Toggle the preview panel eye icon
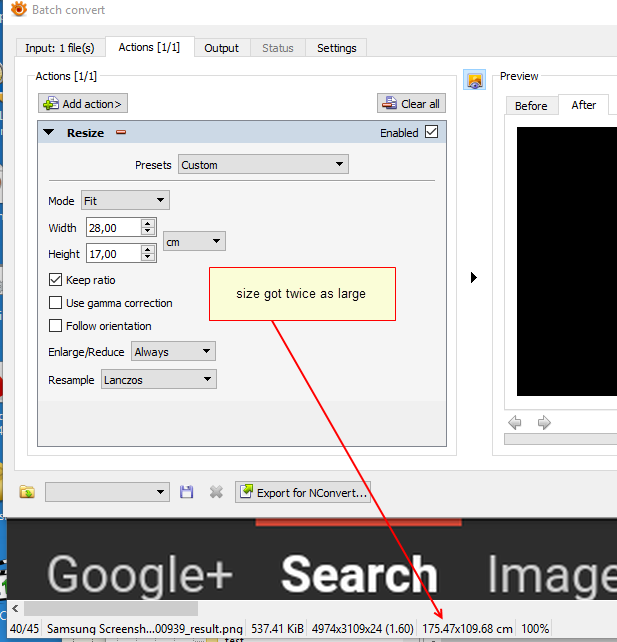617x642 pixels. pos(475,80)
